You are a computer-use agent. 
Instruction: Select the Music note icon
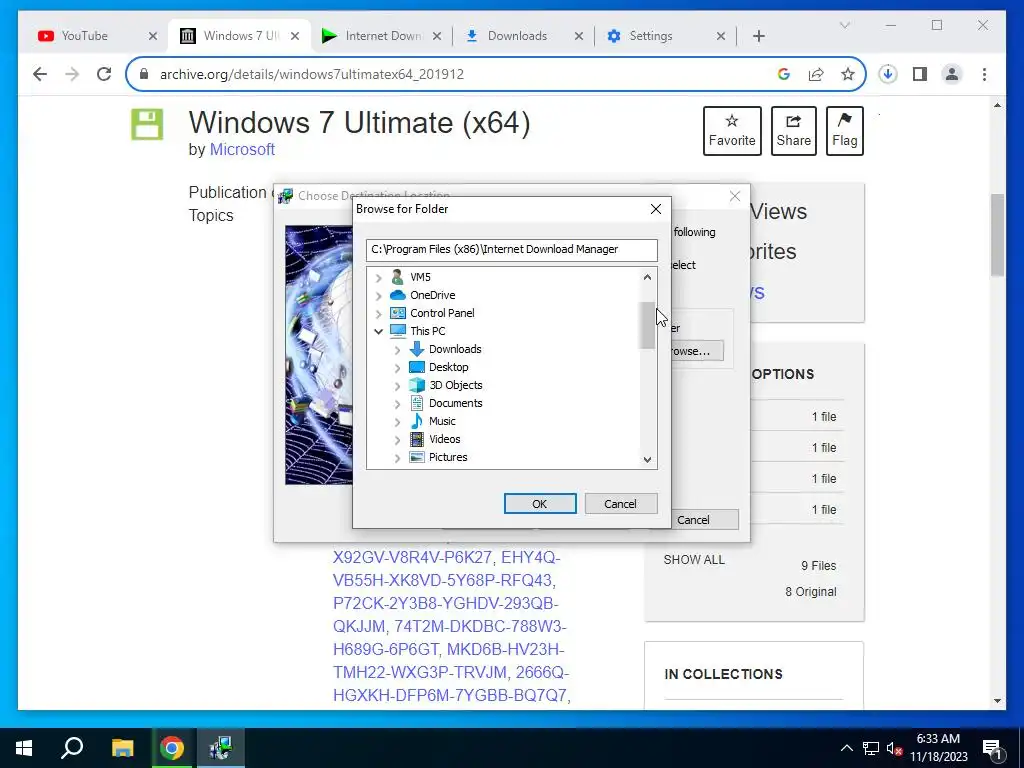(x=417, y=421)
